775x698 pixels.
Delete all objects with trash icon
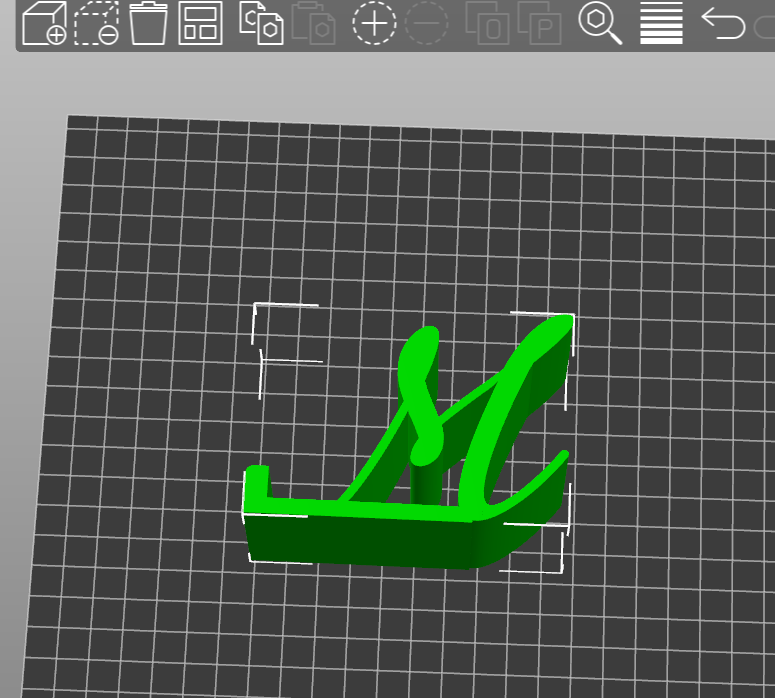coord(148,23)
